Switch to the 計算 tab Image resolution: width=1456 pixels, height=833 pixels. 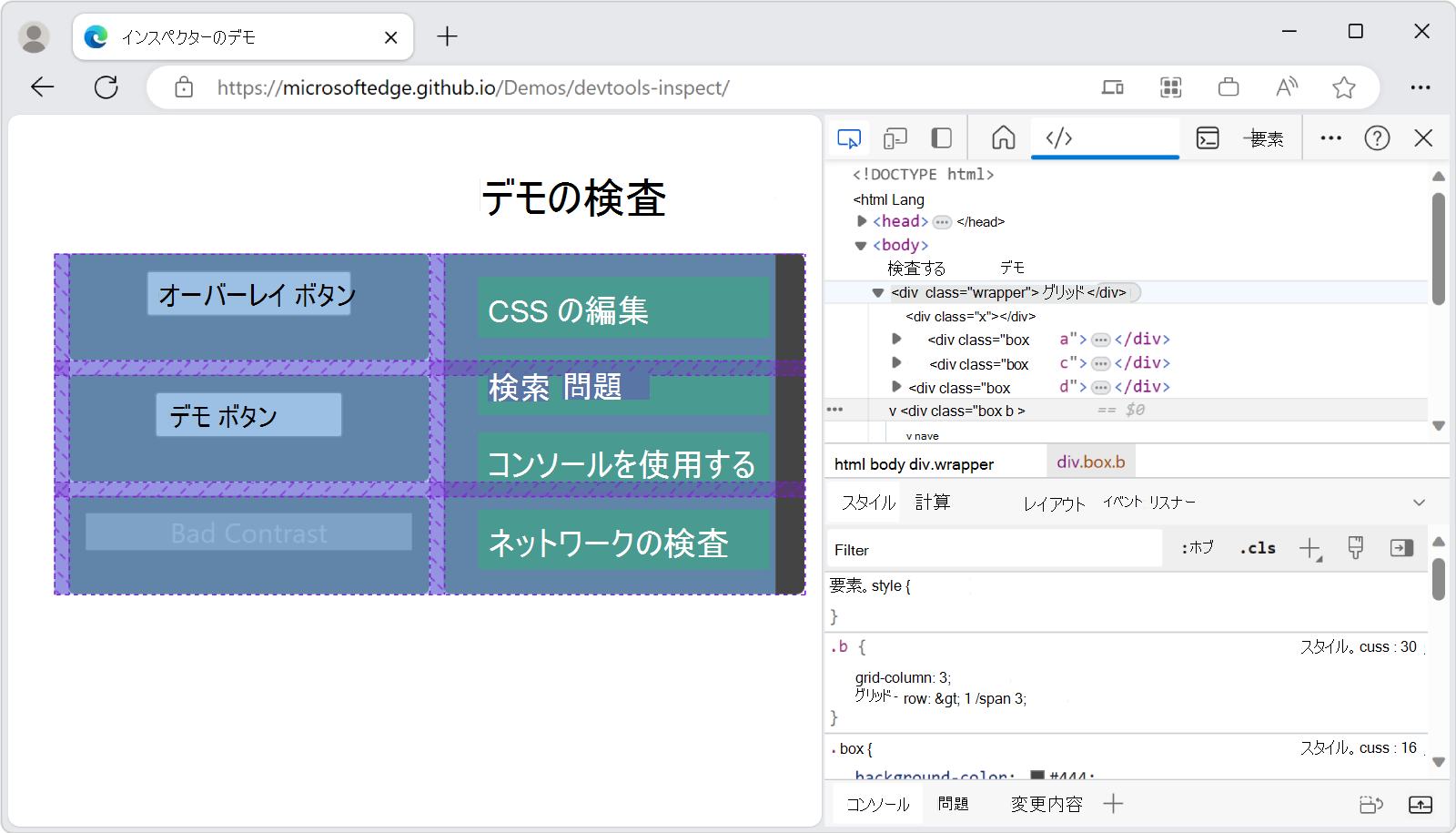tap(933, 502)
